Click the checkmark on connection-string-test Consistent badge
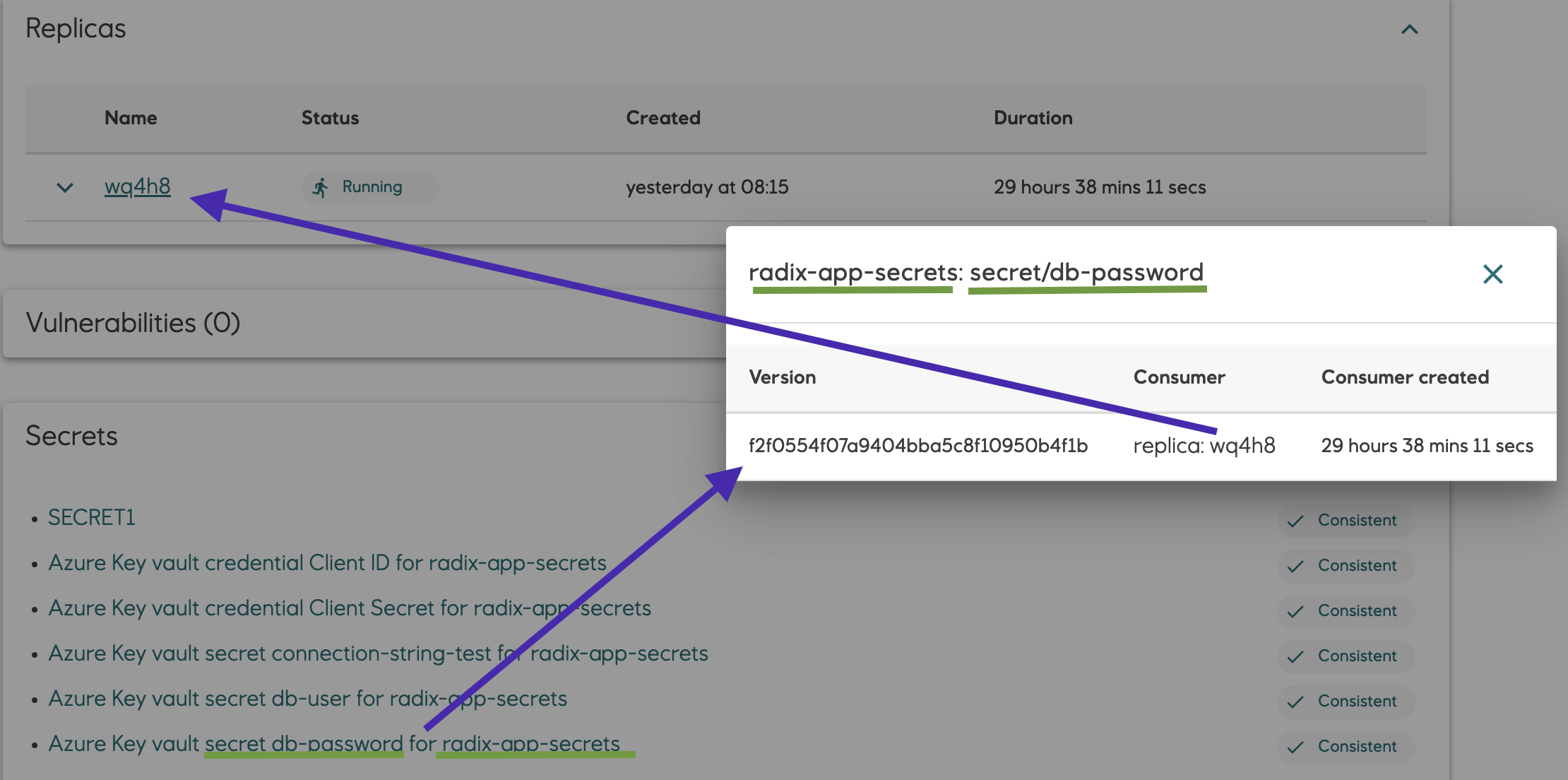 click(x=1297, y=656)
